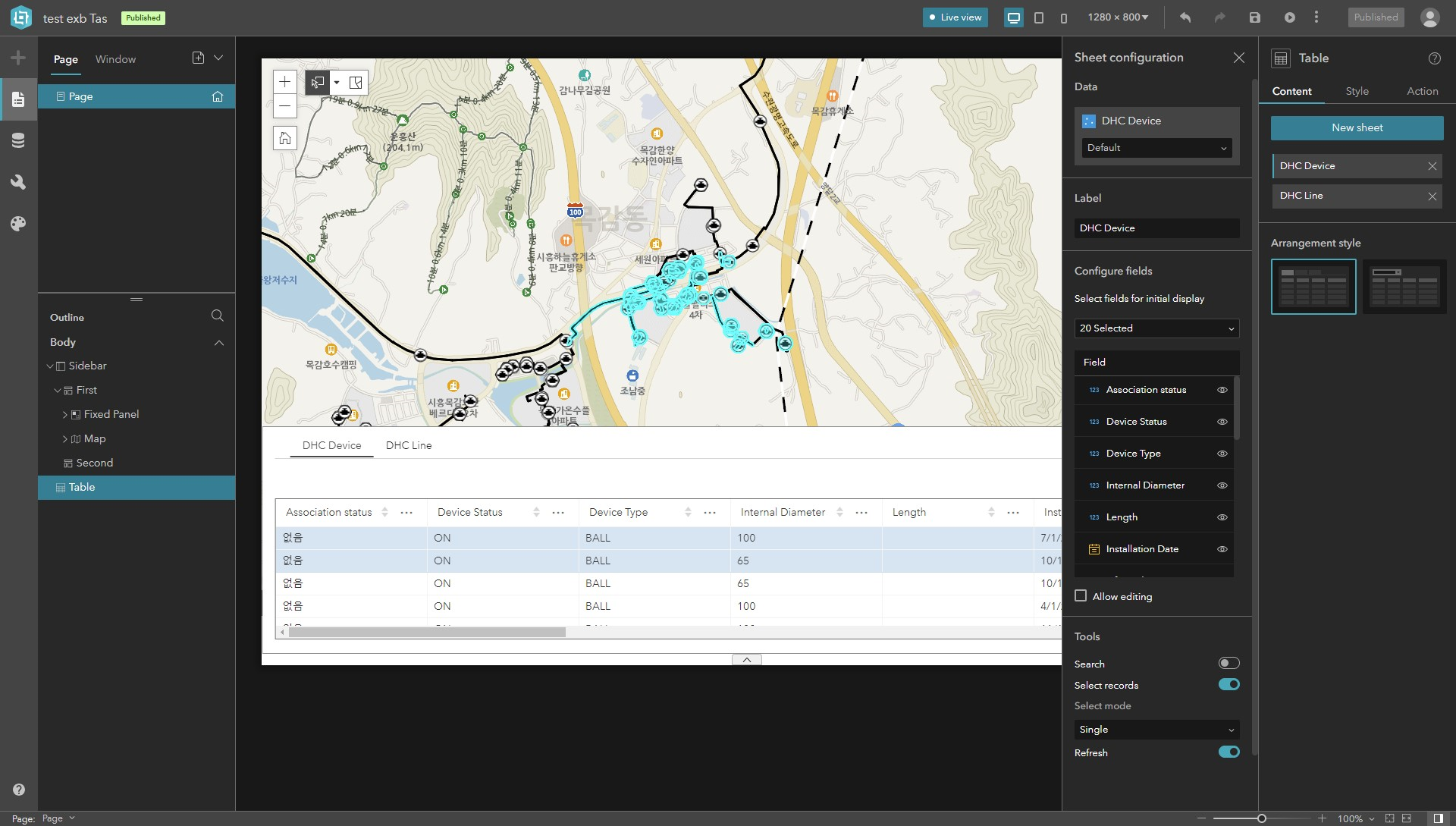Click the New sheet button
The image size is (1456, 826).
pyautogui.click(x=1357, y=127)
